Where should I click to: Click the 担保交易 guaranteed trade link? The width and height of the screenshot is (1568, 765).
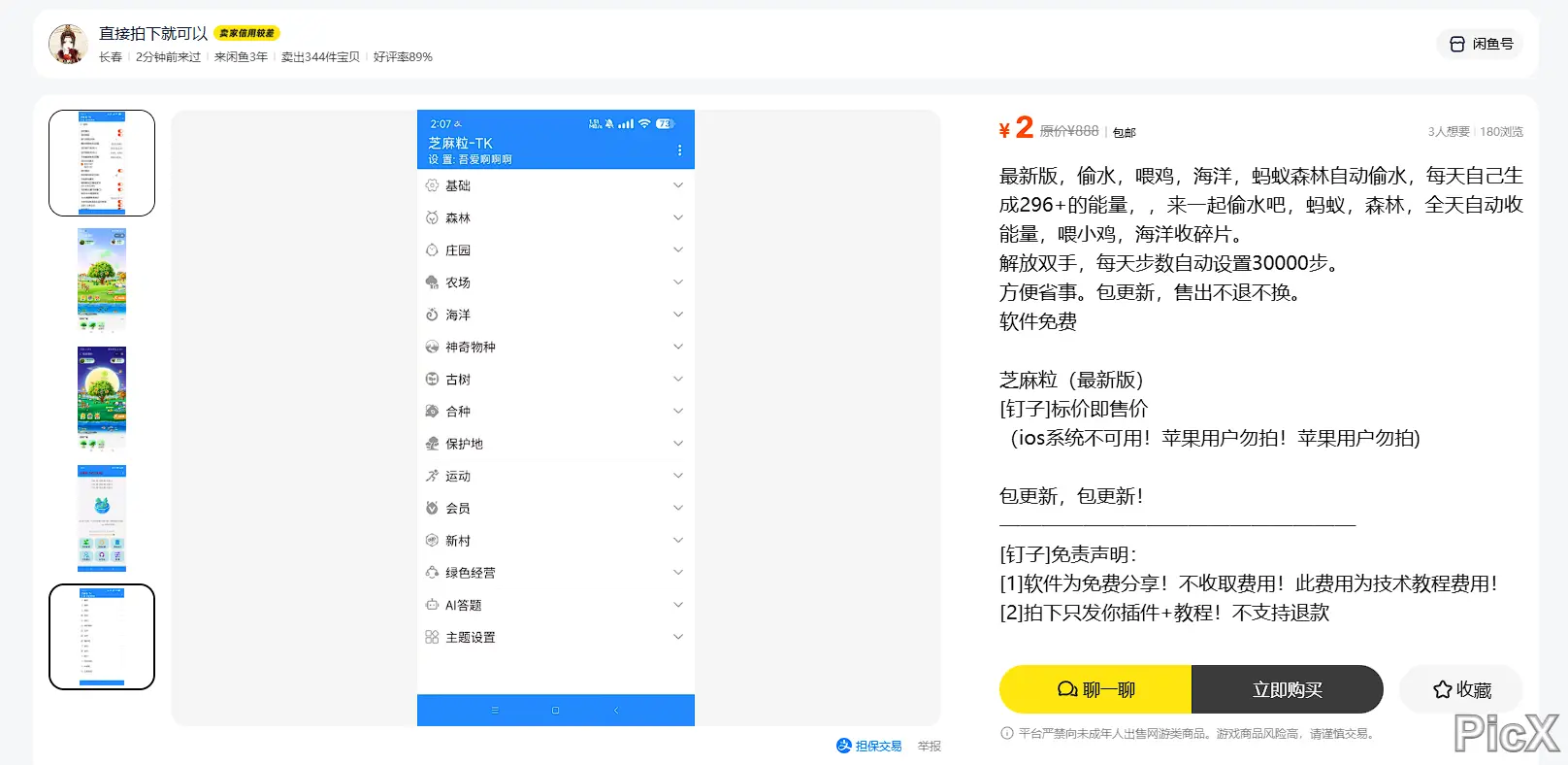pyautogui.click(x=869, y=746)
